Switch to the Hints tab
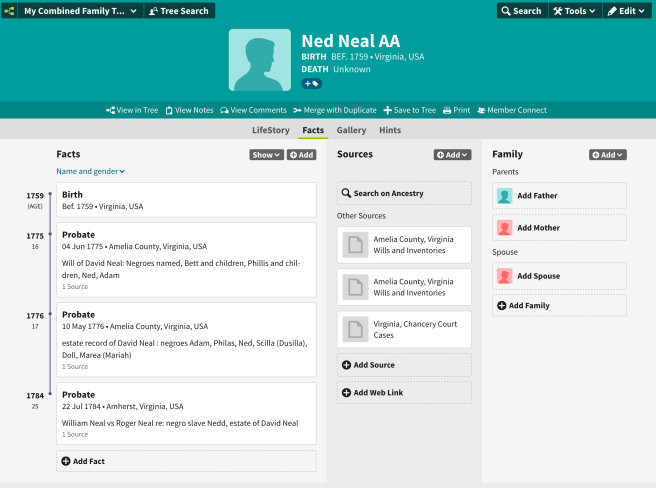656x488 pixels. coord(390,130)
